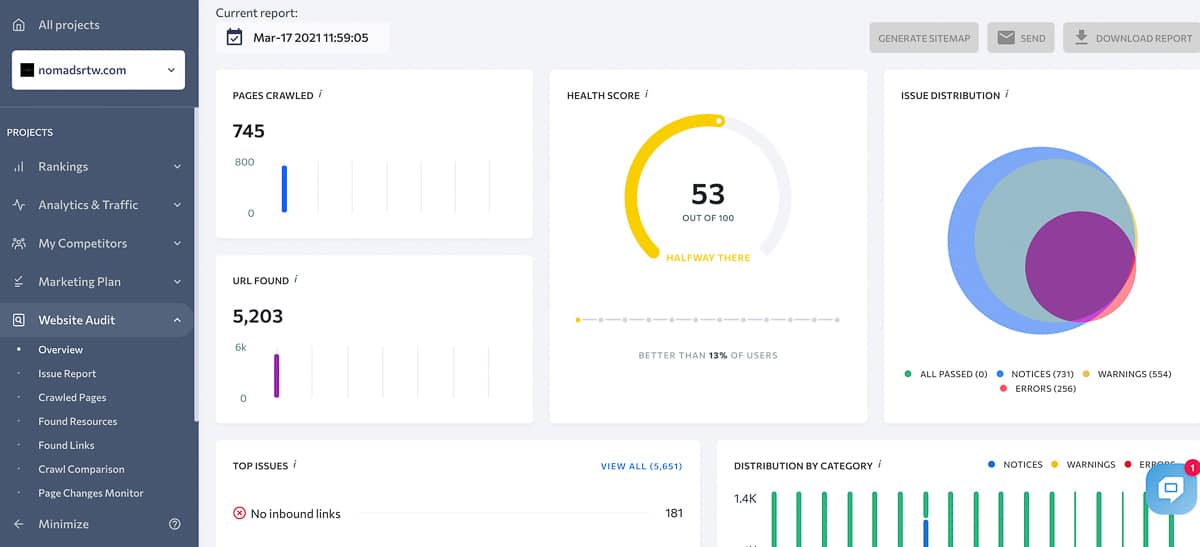Click the info icon next to Pages Crawled
The height and width of the screenshot is (547, 1200).
320,94
